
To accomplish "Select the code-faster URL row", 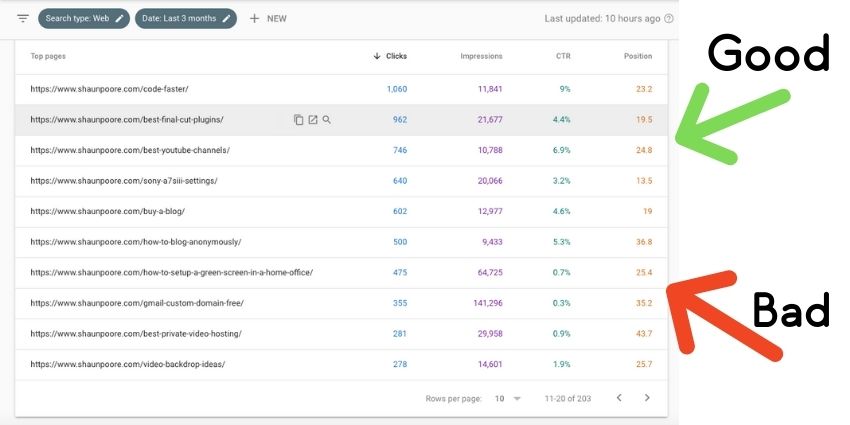I will pos(342,89).
